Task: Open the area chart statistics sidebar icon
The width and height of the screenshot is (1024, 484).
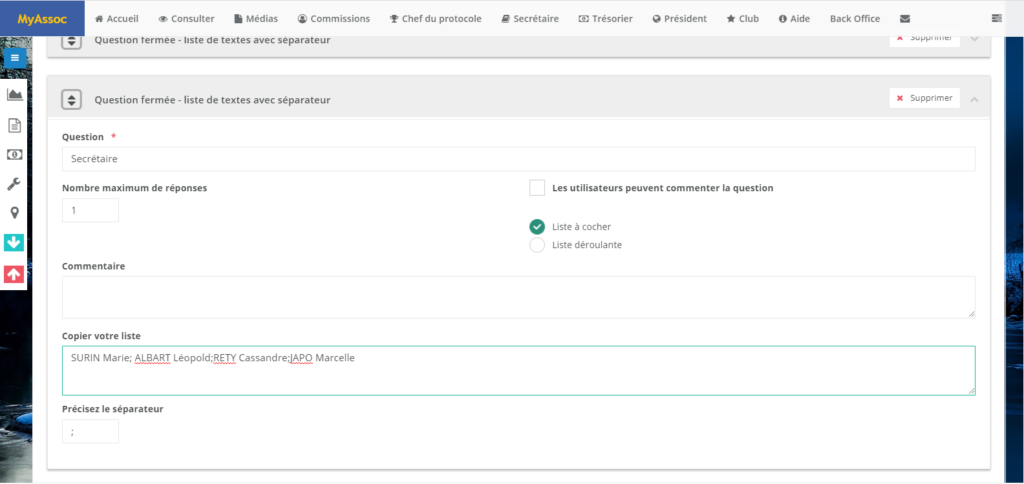Action: point(14,95)
